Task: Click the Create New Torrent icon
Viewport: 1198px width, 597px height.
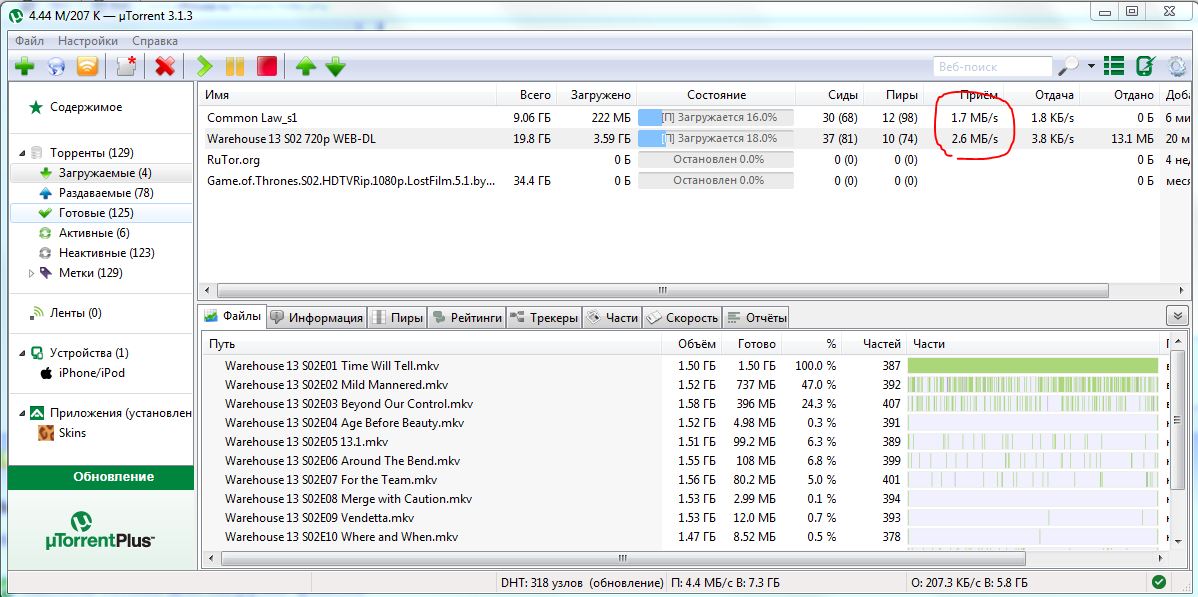Action: [126, 67]
